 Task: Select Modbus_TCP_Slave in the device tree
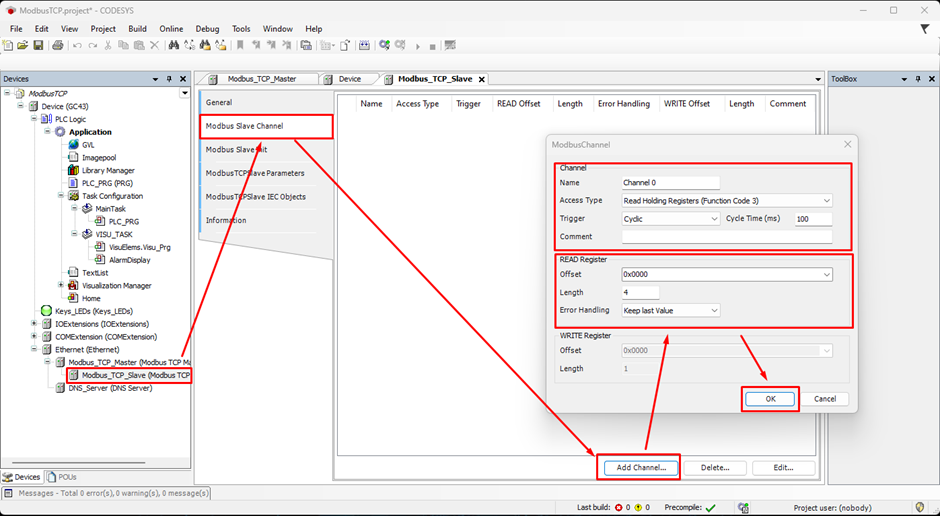(x=135, y=375)
